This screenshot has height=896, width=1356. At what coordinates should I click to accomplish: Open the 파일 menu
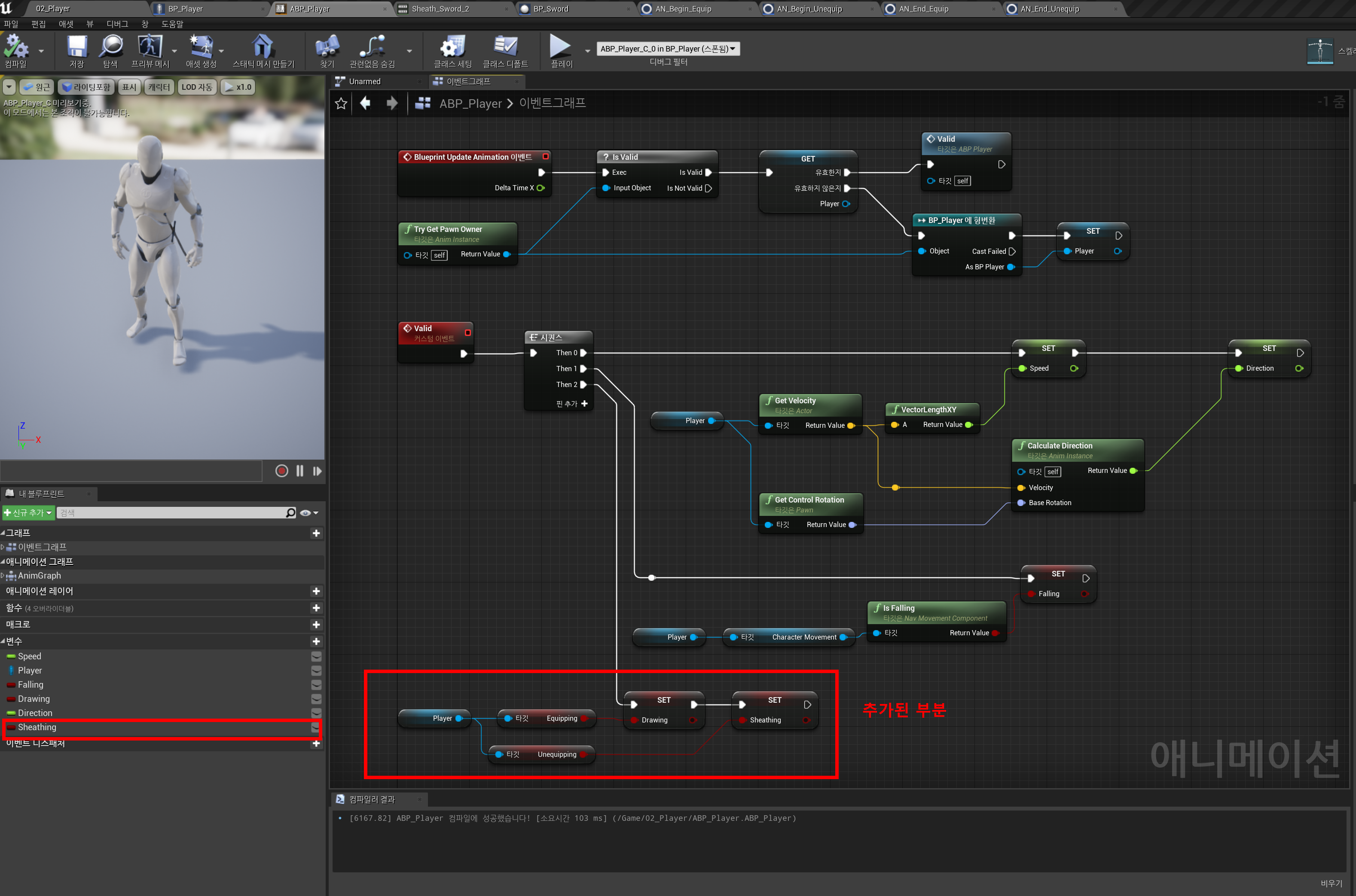tap(11, 24)
